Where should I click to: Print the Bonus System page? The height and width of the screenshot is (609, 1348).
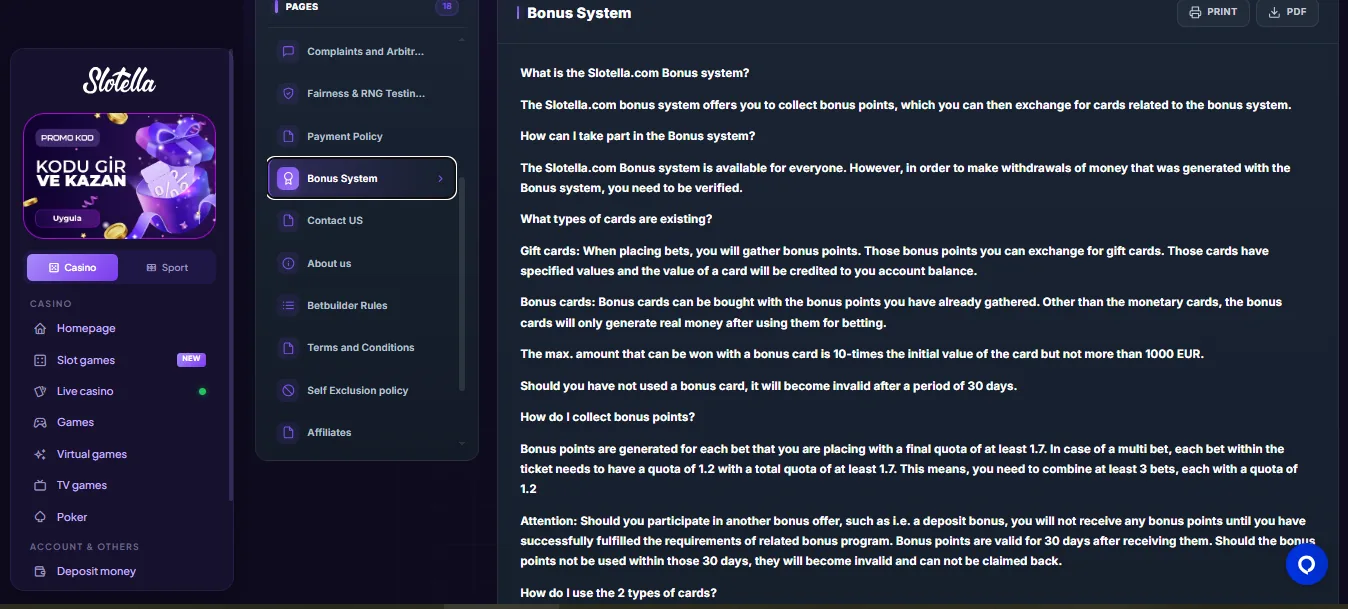pyautogui.click(x=1213, y=12)
